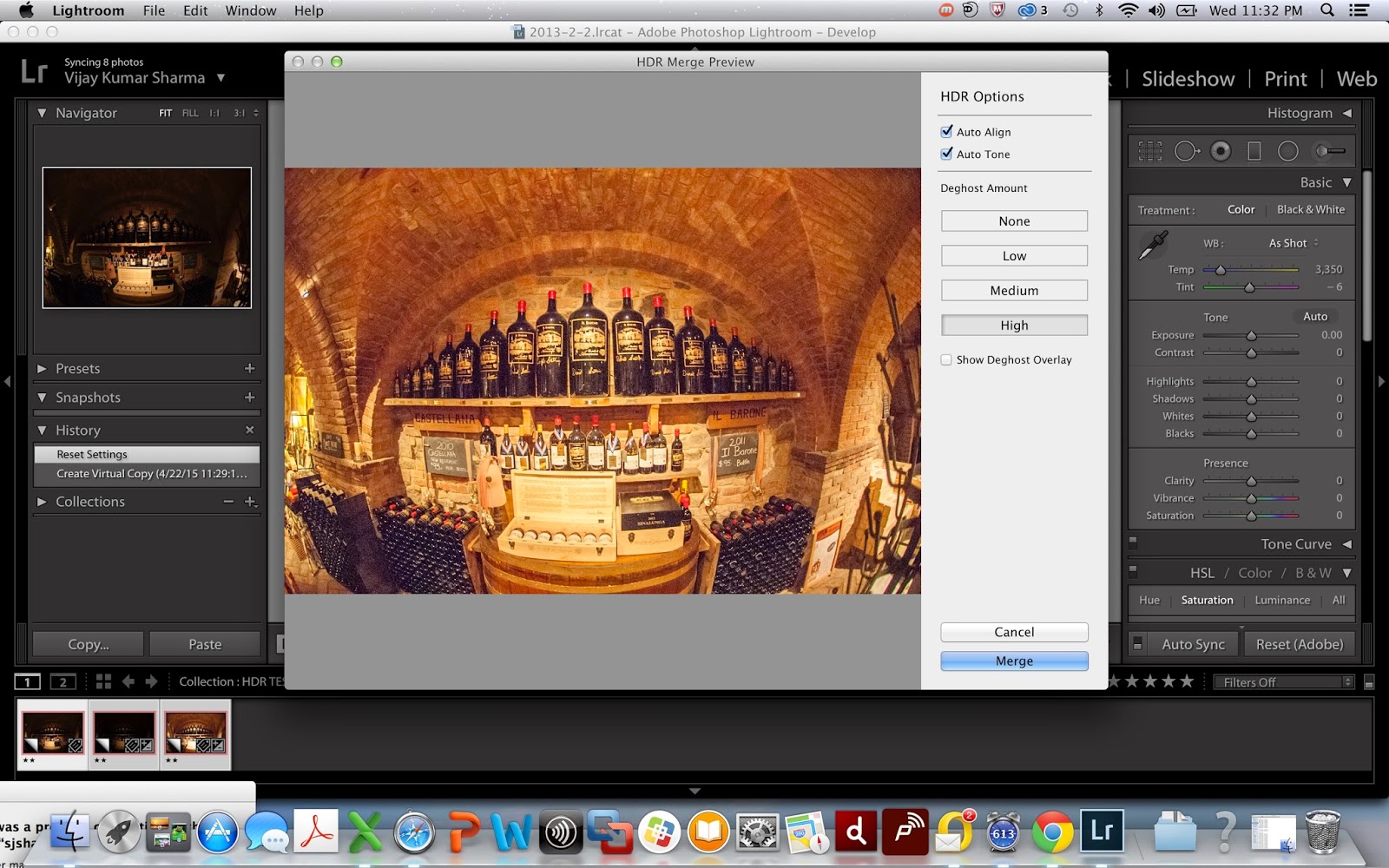1389x868 pixels.
Task: Click the Vibrance slider handle
Action: (x=1251, y=498)
